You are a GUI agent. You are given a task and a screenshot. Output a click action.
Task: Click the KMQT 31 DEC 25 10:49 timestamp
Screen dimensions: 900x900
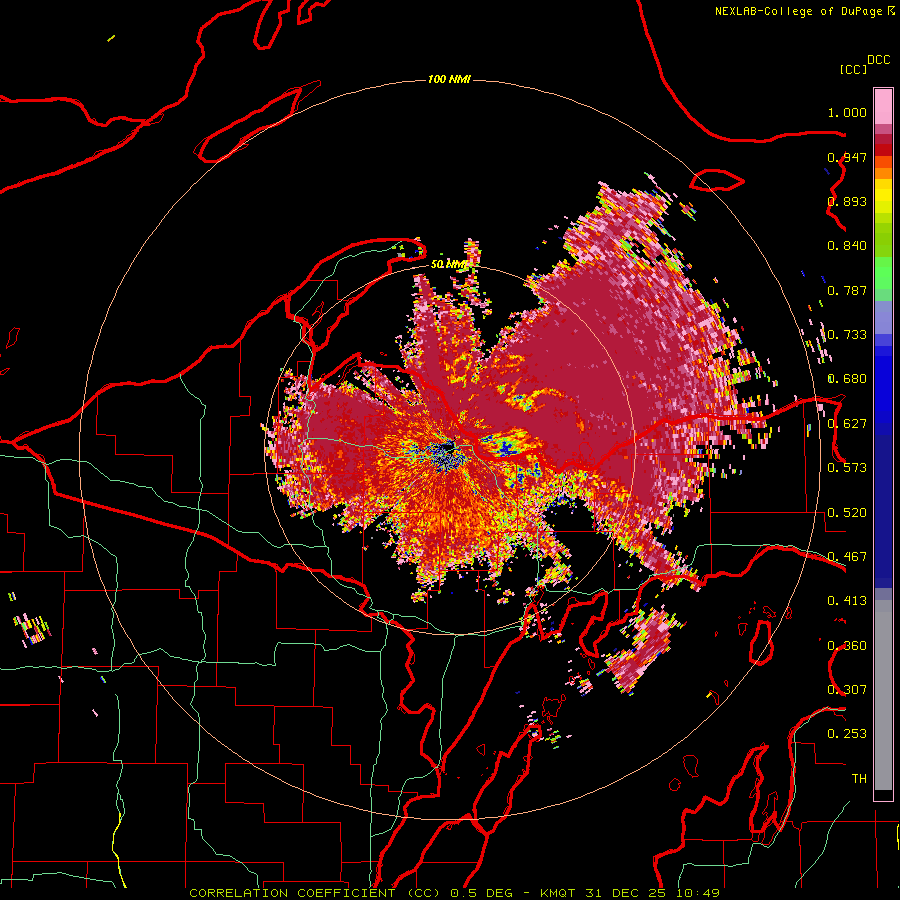[x=630, y=893]
